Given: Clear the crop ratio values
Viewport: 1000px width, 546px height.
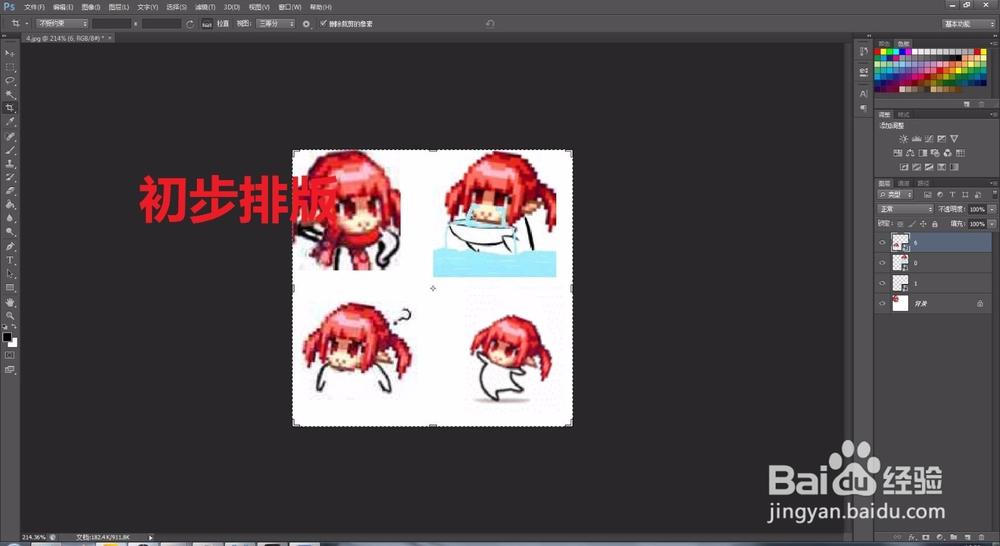Looking at the screenshot, I should (x=189, y=24).
